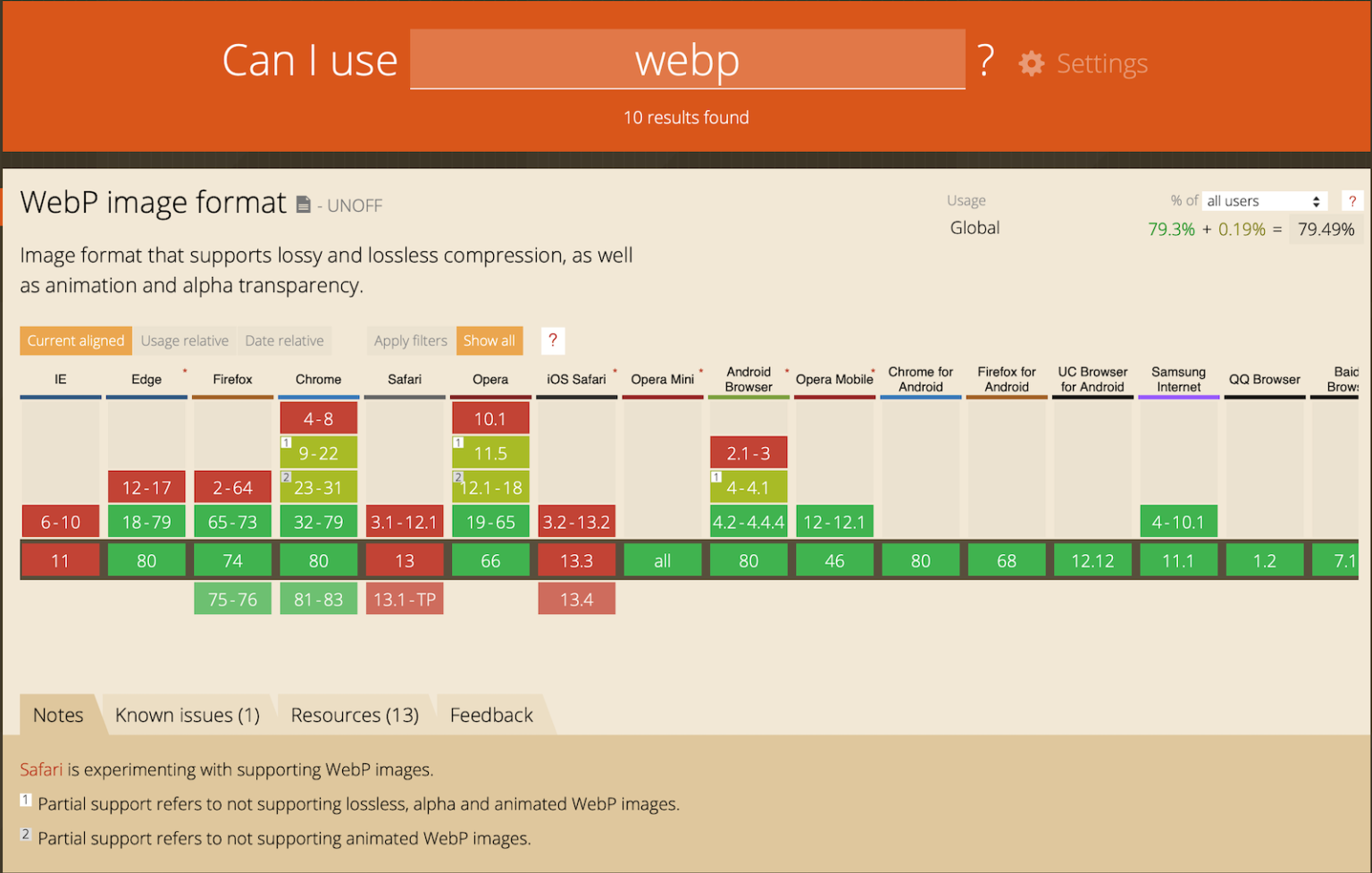Image resolution: width=1372 pixels, height=873 pixels.
Task: Show all browser versions
Action: tap(489, 340)
